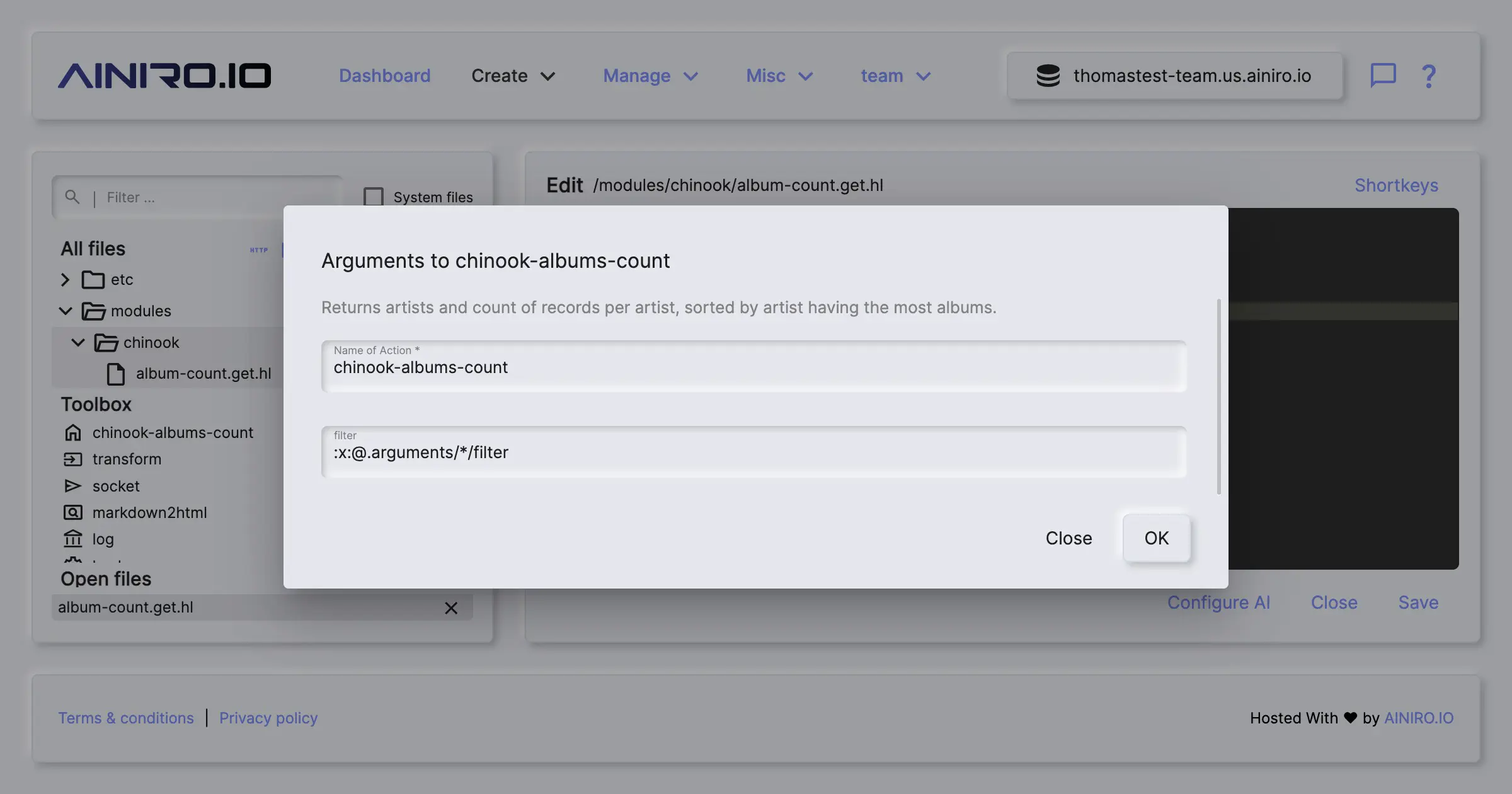
Task: Click the filter argument input field
Action: pyautogui.click(x=753, y=452)
